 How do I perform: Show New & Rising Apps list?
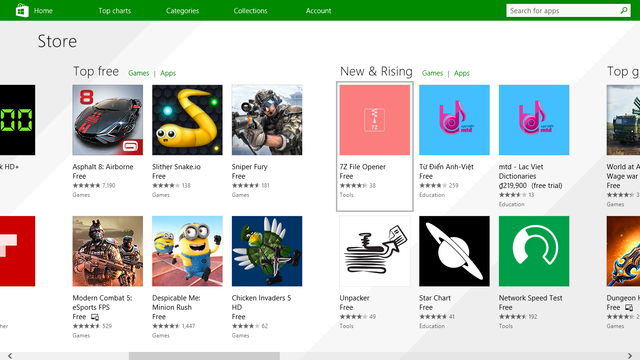pyautogui.click(x=462, y=73)
